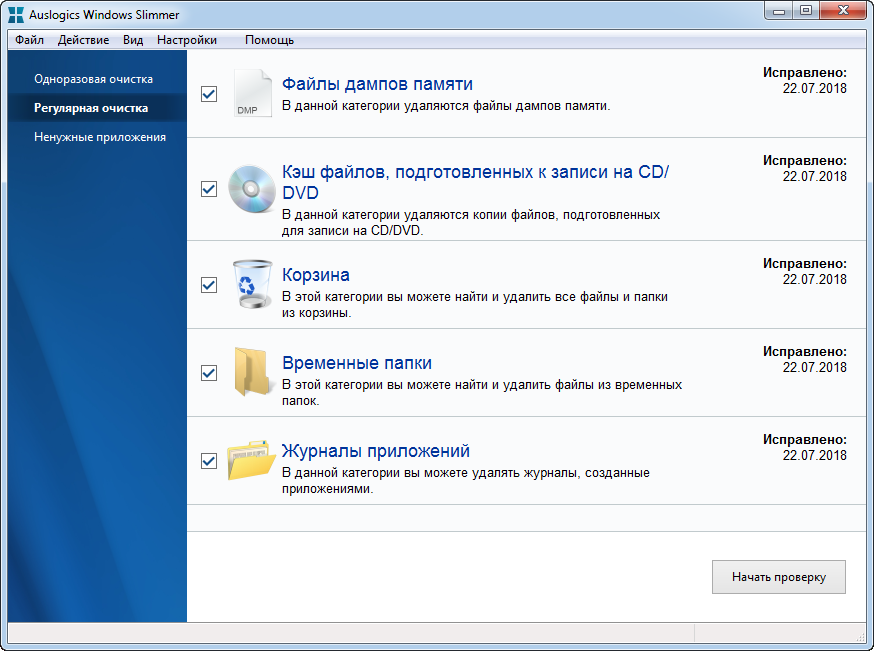Click the Временные папки category title
The width and height of the screenshot is (874, 651).
tap(357, 363)
